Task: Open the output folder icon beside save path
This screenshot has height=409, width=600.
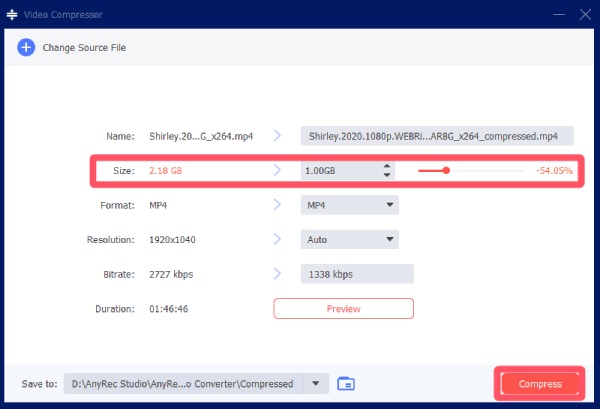Action: [347, 383]
